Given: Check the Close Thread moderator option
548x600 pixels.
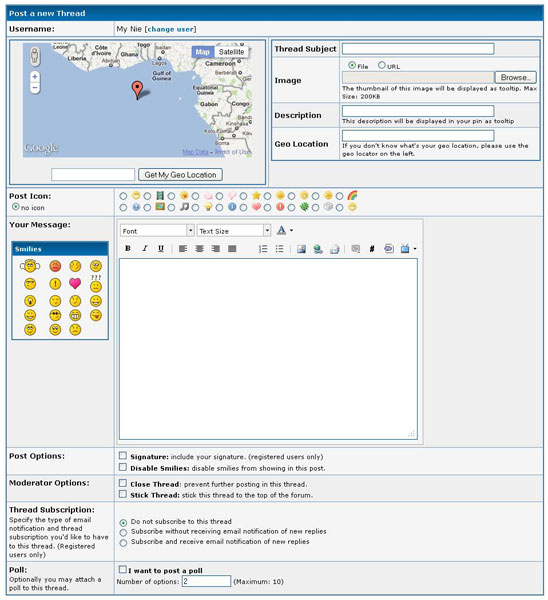Looking at the screenshot, I should coord(122,483).
